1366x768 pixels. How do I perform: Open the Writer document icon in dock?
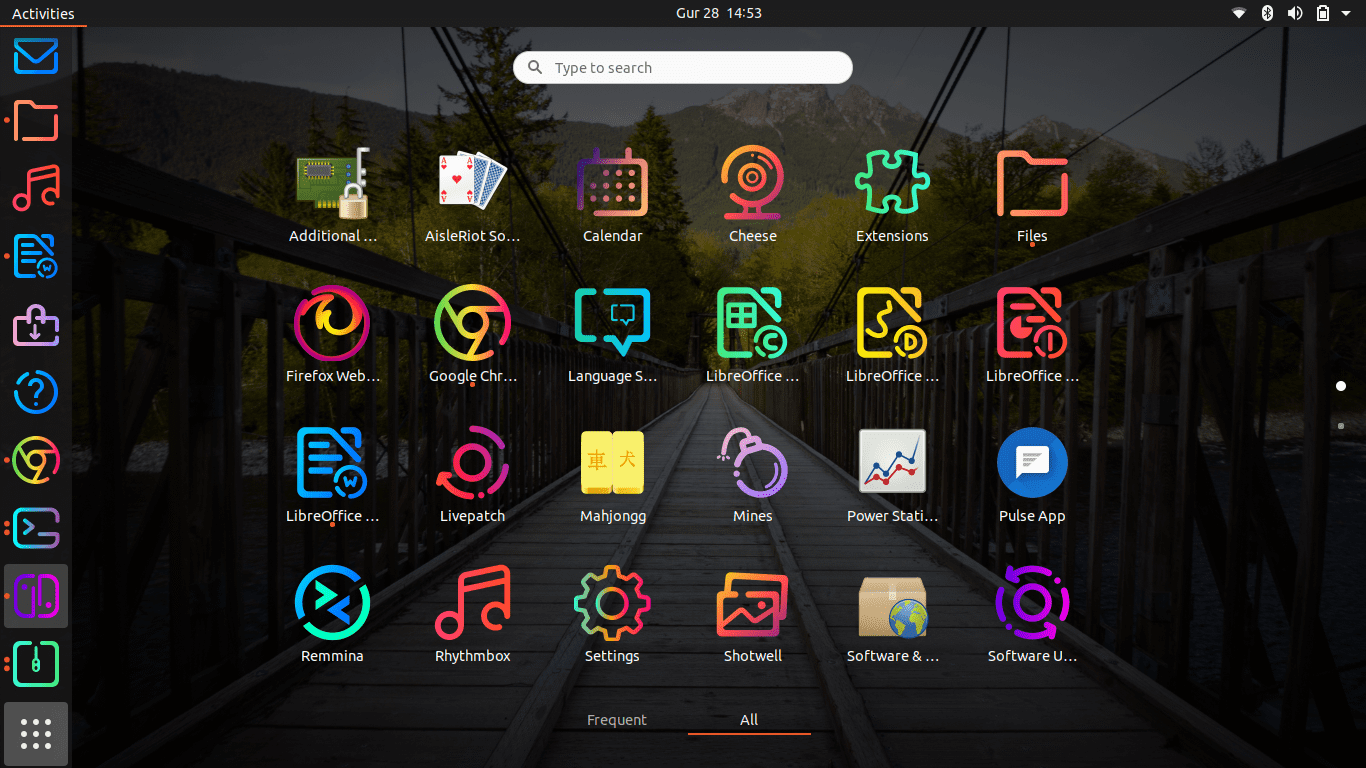(x=36, y=256)
